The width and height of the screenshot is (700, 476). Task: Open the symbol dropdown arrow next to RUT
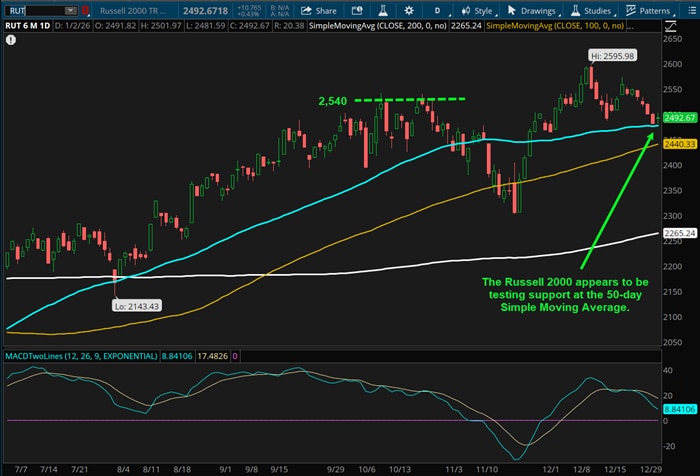click(71, 11)
